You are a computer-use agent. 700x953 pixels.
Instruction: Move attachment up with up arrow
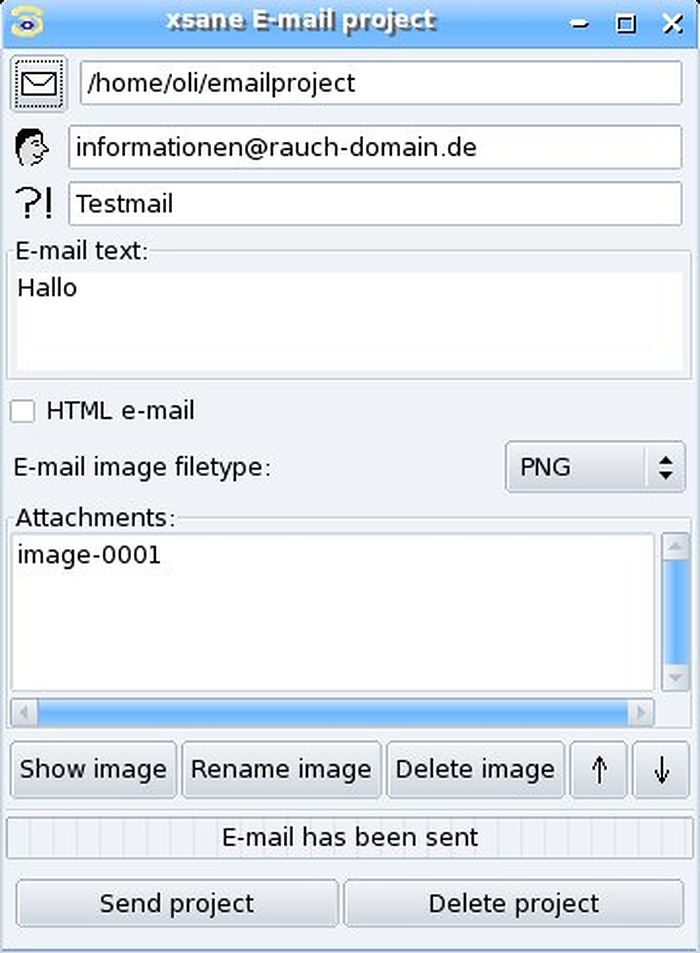click(x=599, y=769)
